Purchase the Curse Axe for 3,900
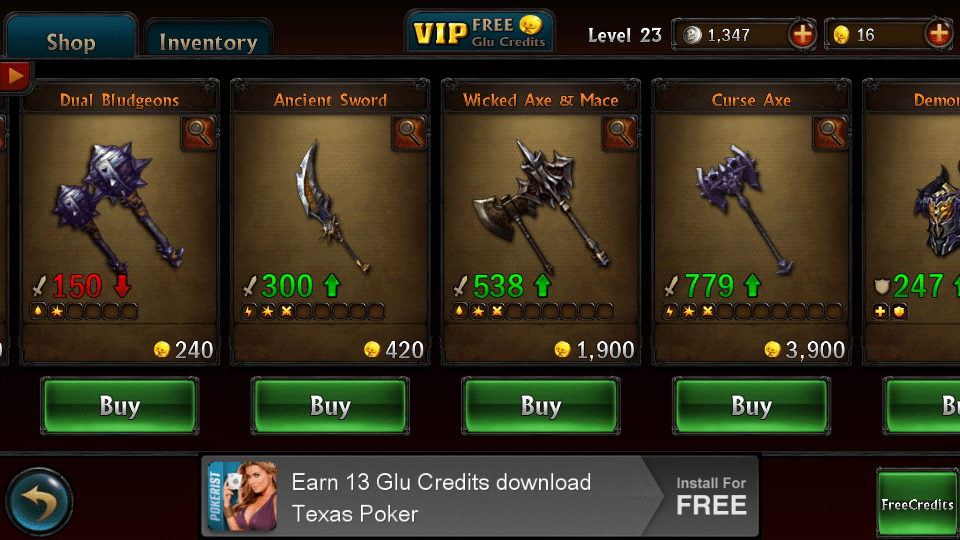The height and width of the screenshot is (540, 960). 751,406
